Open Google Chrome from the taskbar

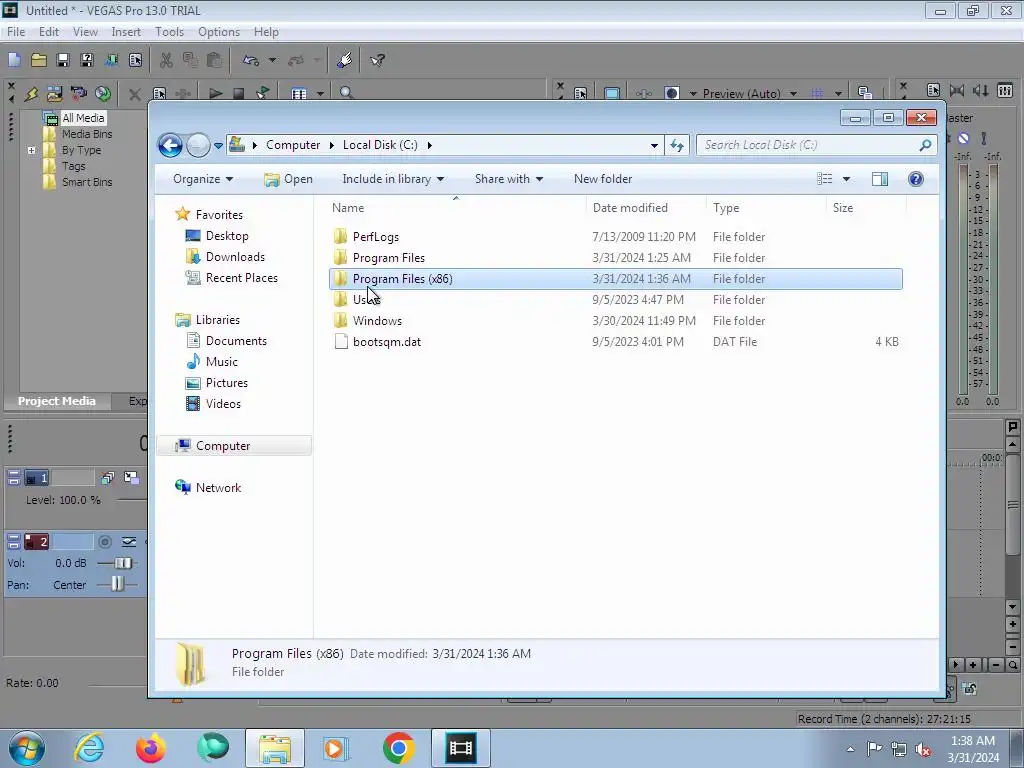[x=398, y=748]
